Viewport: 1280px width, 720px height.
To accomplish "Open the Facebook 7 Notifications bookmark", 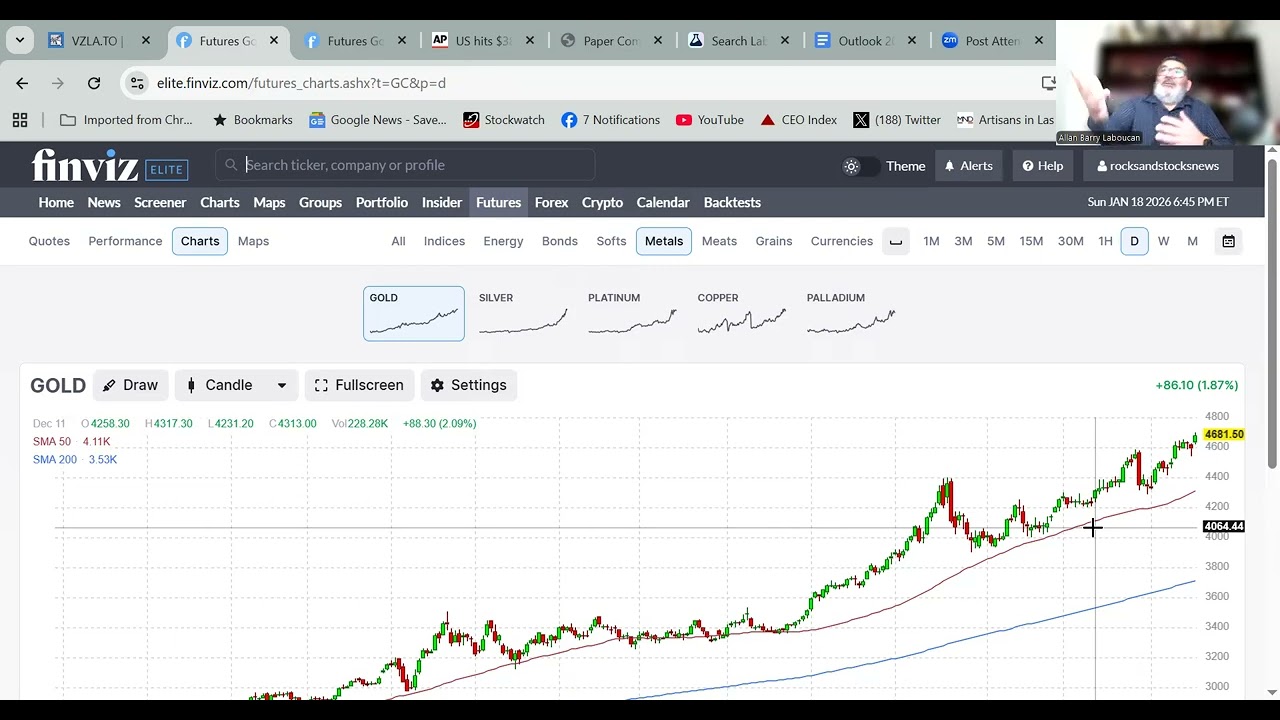I will click(610, 120).
